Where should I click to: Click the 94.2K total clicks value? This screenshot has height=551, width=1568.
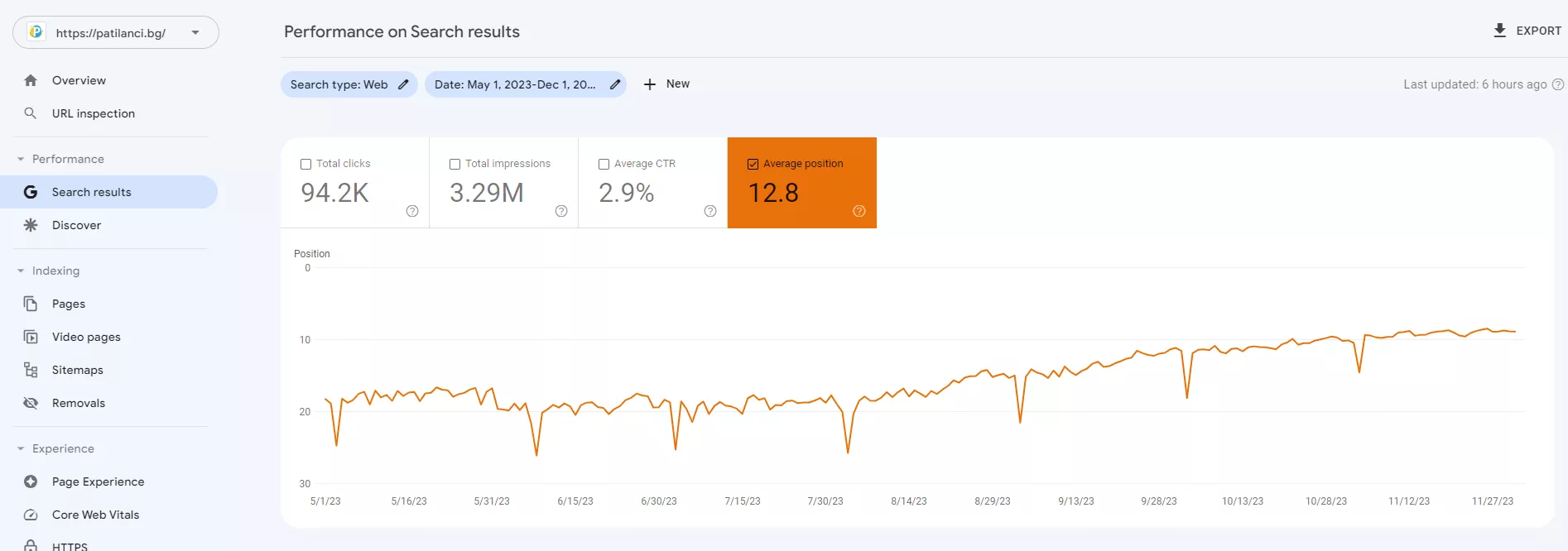[x=334, y=193]
